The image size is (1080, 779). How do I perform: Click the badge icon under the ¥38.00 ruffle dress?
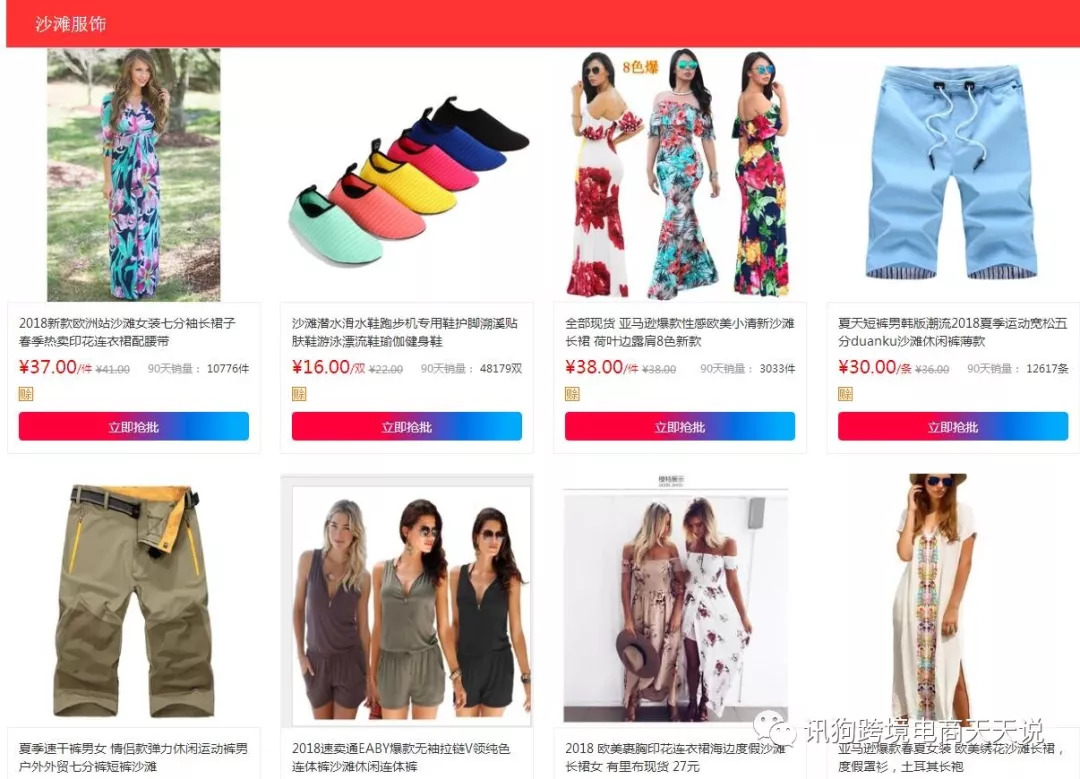572,394
